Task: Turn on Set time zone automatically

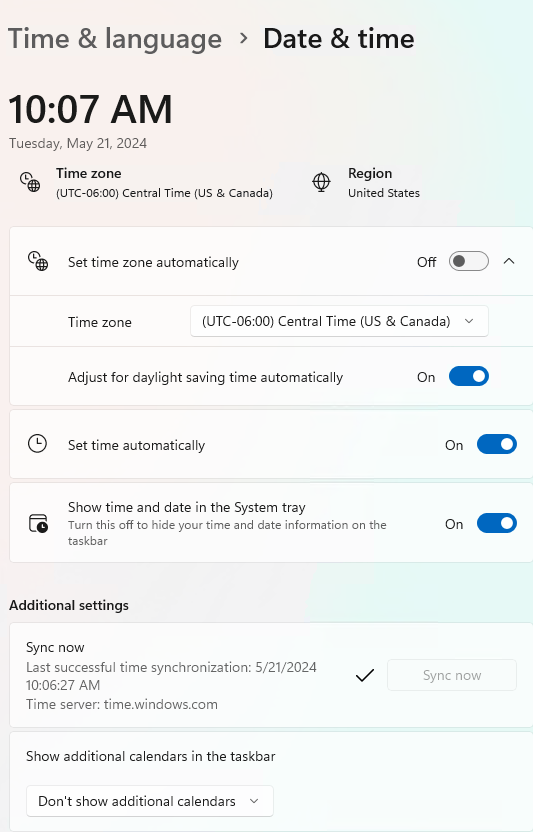Action: click(x=469, y=262)
